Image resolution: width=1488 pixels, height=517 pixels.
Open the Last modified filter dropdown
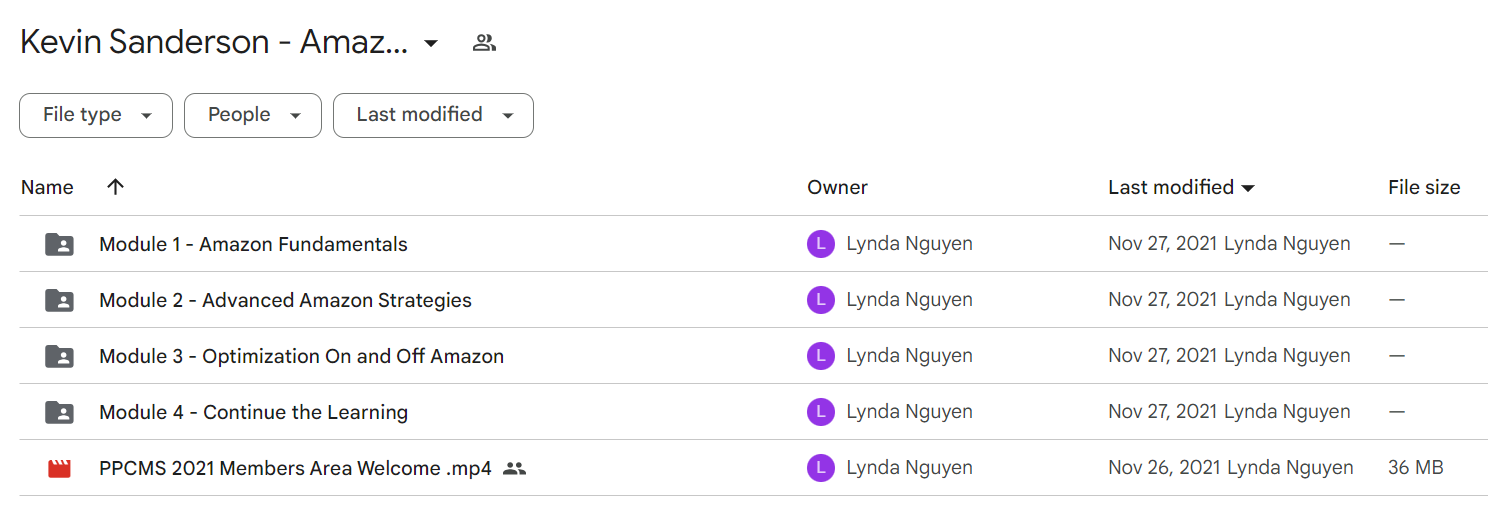(x=433, y=115)
